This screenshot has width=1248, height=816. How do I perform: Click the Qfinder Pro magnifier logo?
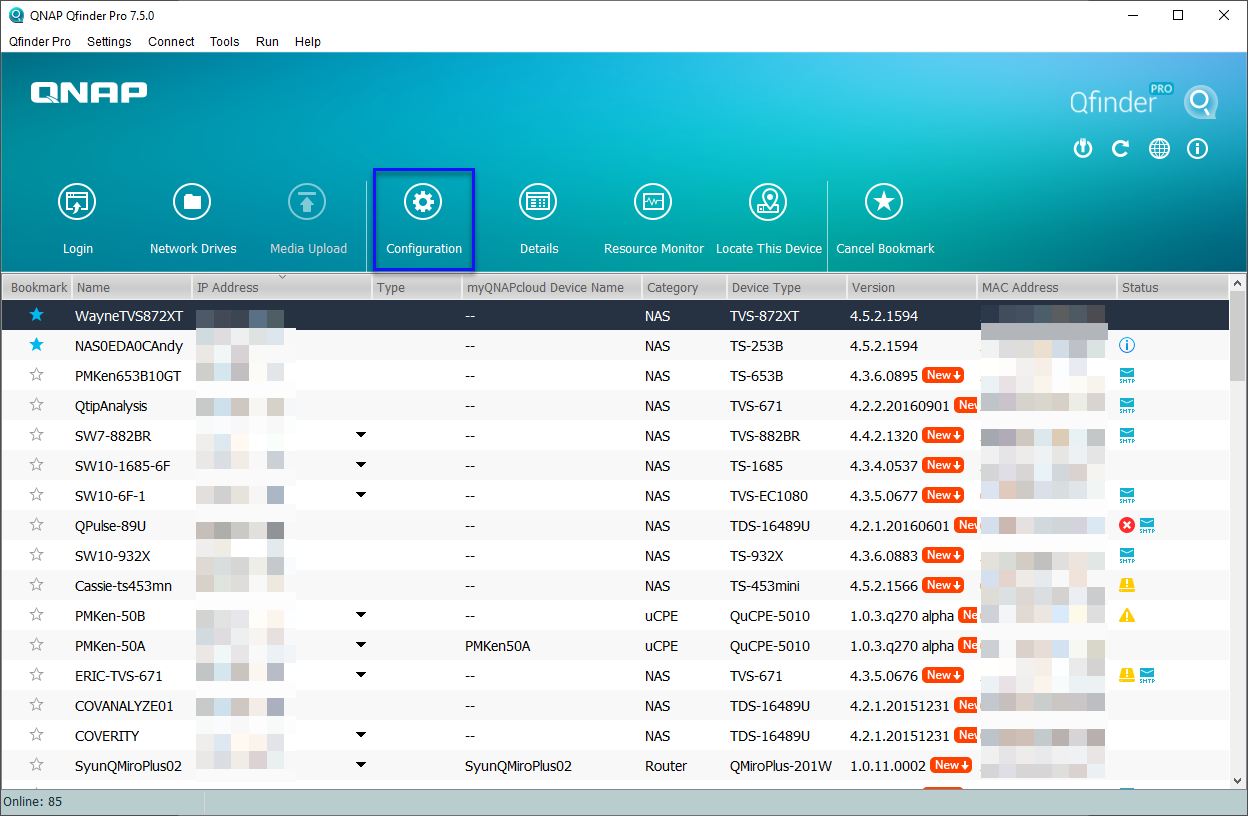(1200, 102)
